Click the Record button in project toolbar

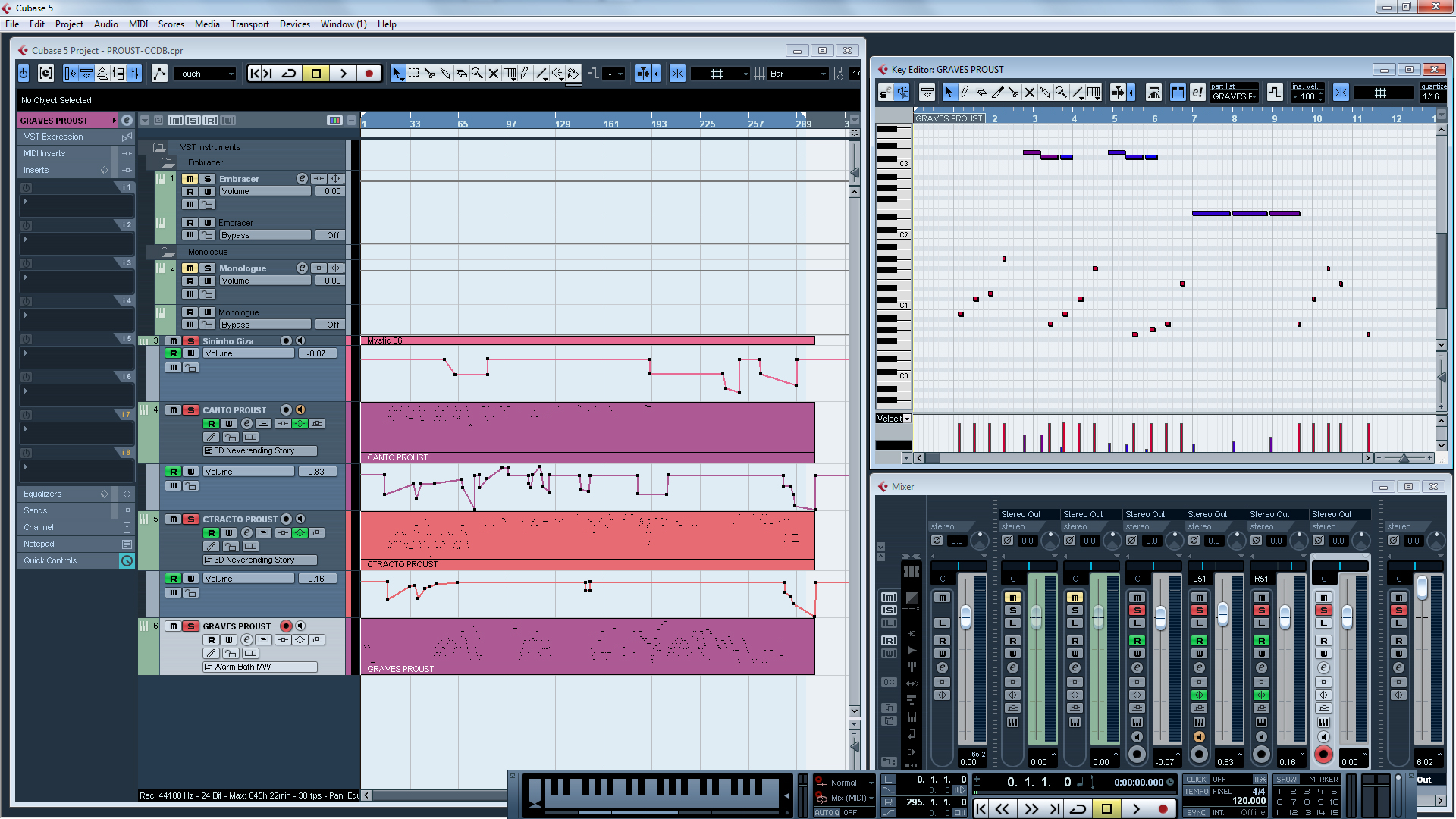369,74
